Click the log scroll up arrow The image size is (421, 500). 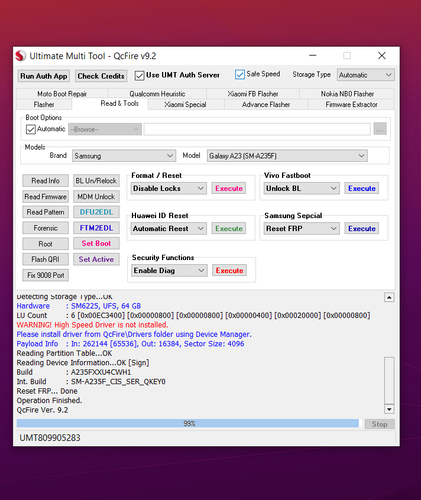pyautogui.click(x=389, y=297)
